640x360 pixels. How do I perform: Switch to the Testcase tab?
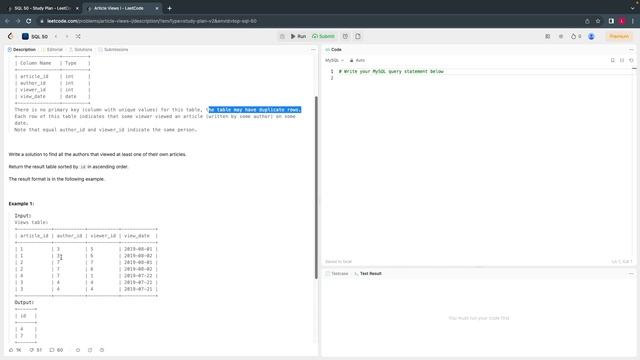[x=337, y=273]
